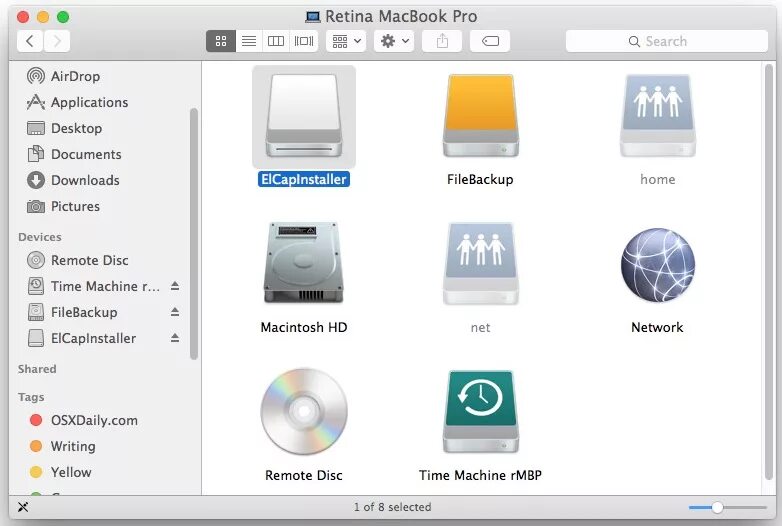782x526 pixels.
Task: Click the Edit Tags toolbar button
Action: tap(490, 41)
